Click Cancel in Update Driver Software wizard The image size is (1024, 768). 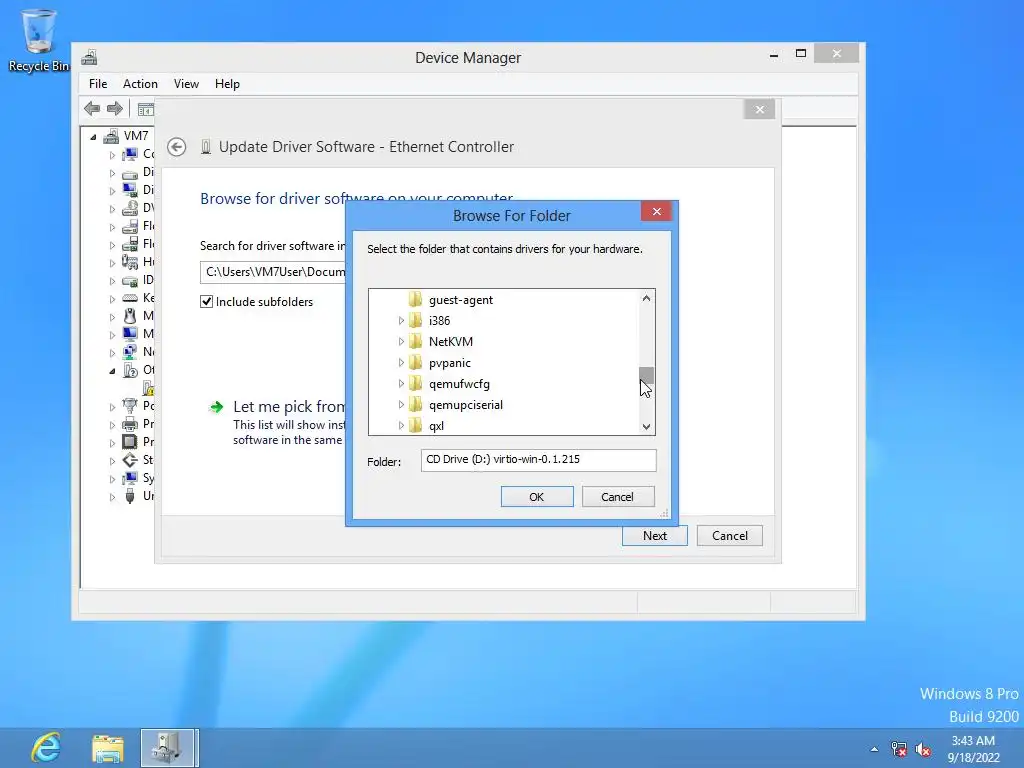click(729, 536)
